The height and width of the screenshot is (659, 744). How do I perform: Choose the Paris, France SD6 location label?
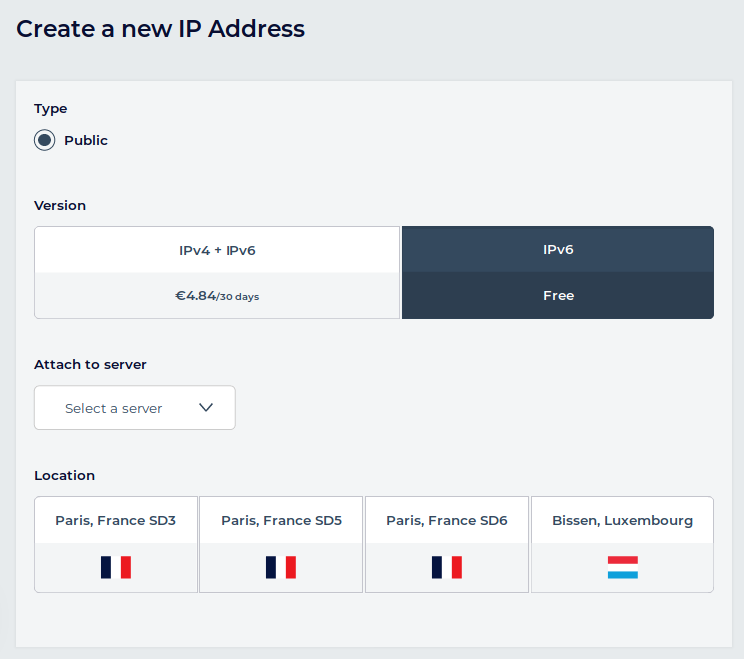click(447, 521)
